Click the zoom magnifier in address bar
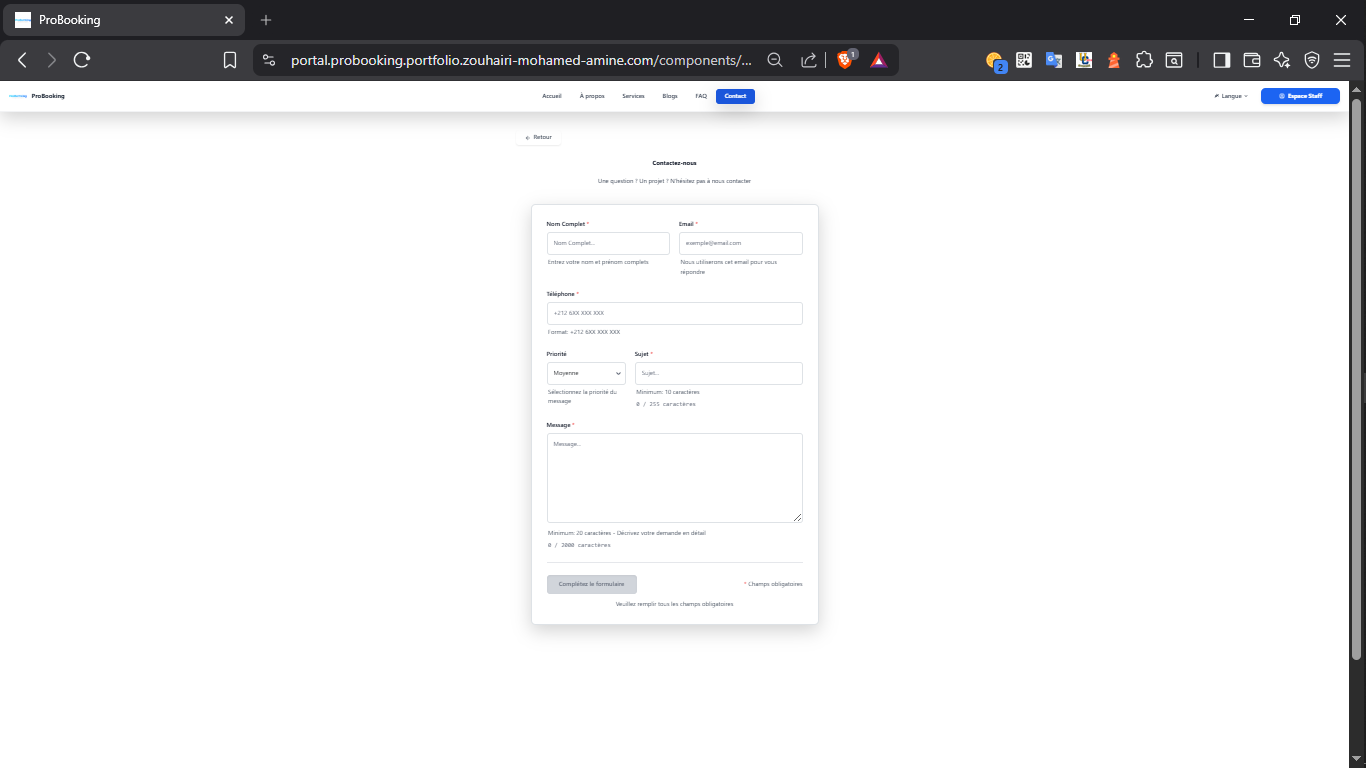 pos(775,60)
